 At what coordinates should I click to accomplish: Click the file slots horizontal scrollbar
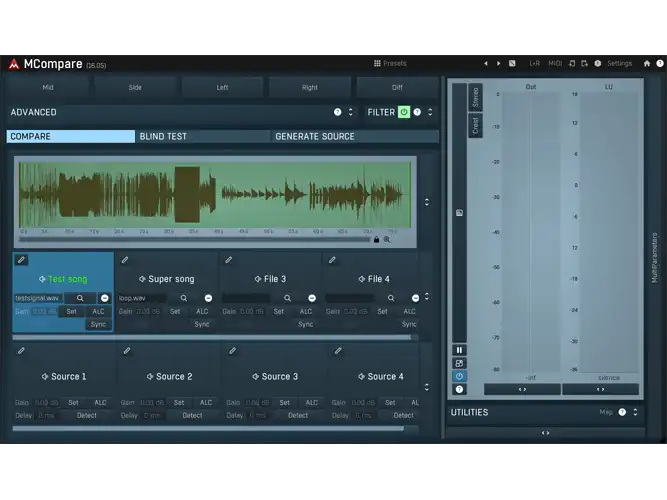tap(212, 337)
